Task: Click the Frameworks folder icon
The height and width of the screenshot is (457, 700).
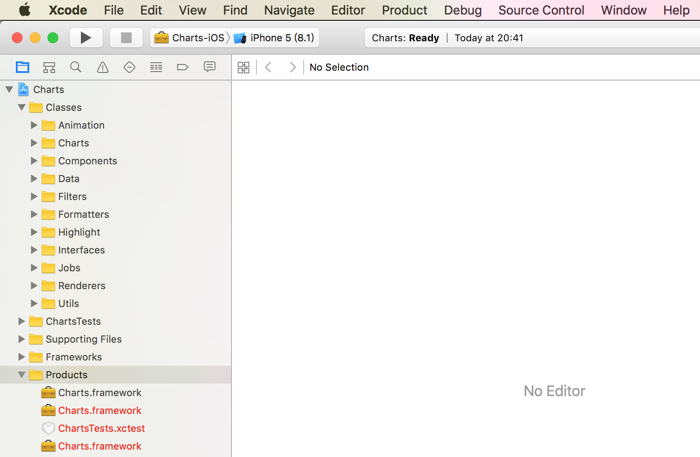Action: pyautogui.click(x=36, y=357)
